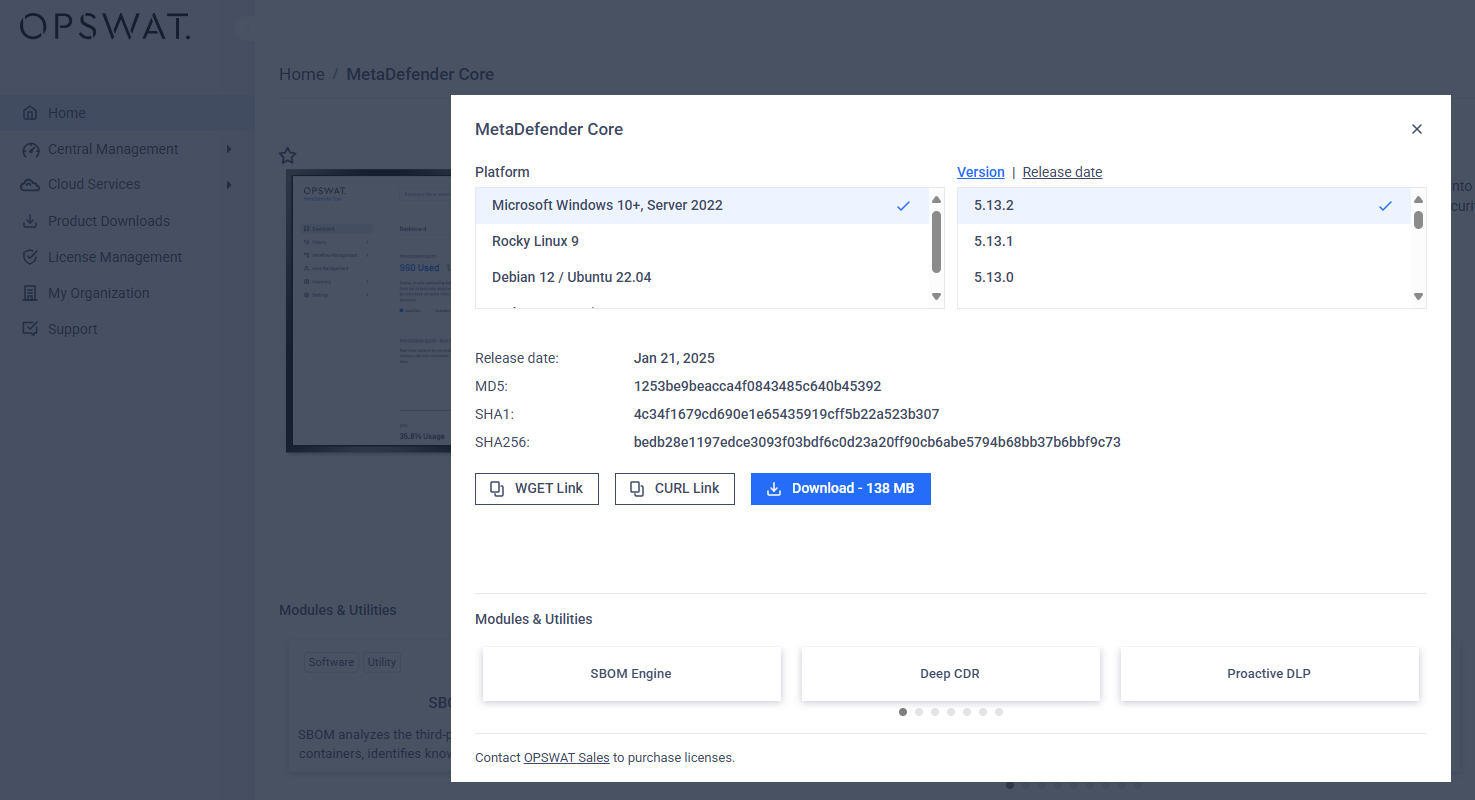This screenshot has width=1475, height=800.
Task: Click the SHA1 hash value
Action: click(x=786, y=414)
